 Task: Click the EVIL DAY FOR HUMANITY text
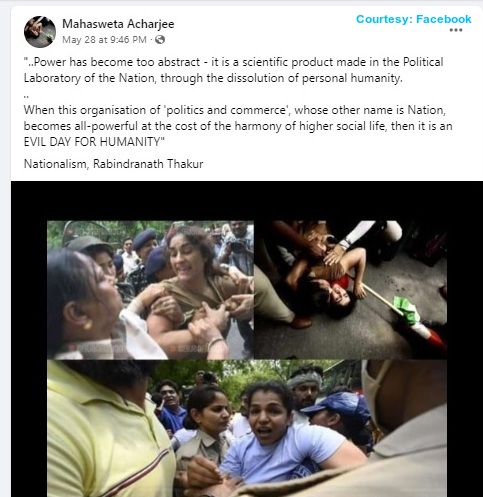tap(94, 142)
